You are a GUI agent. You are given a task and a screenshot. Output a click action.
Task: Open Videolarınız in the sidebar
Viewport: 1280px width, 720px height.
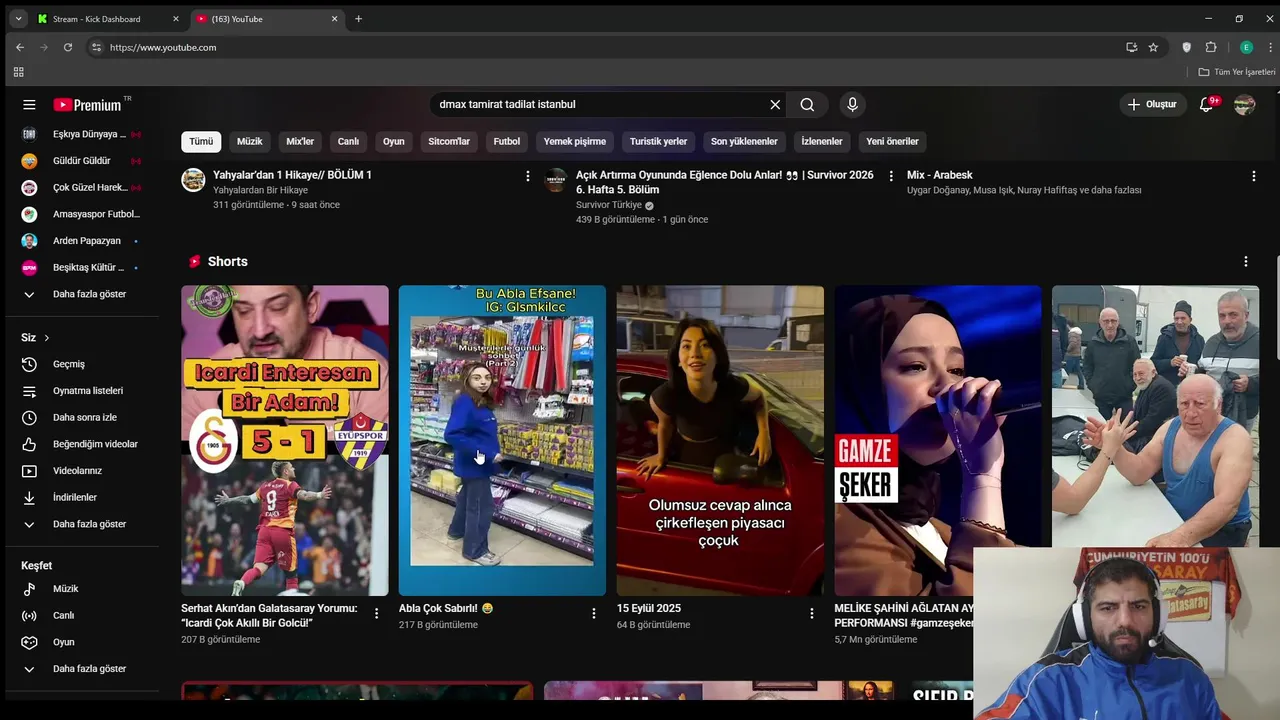point(82,471)
